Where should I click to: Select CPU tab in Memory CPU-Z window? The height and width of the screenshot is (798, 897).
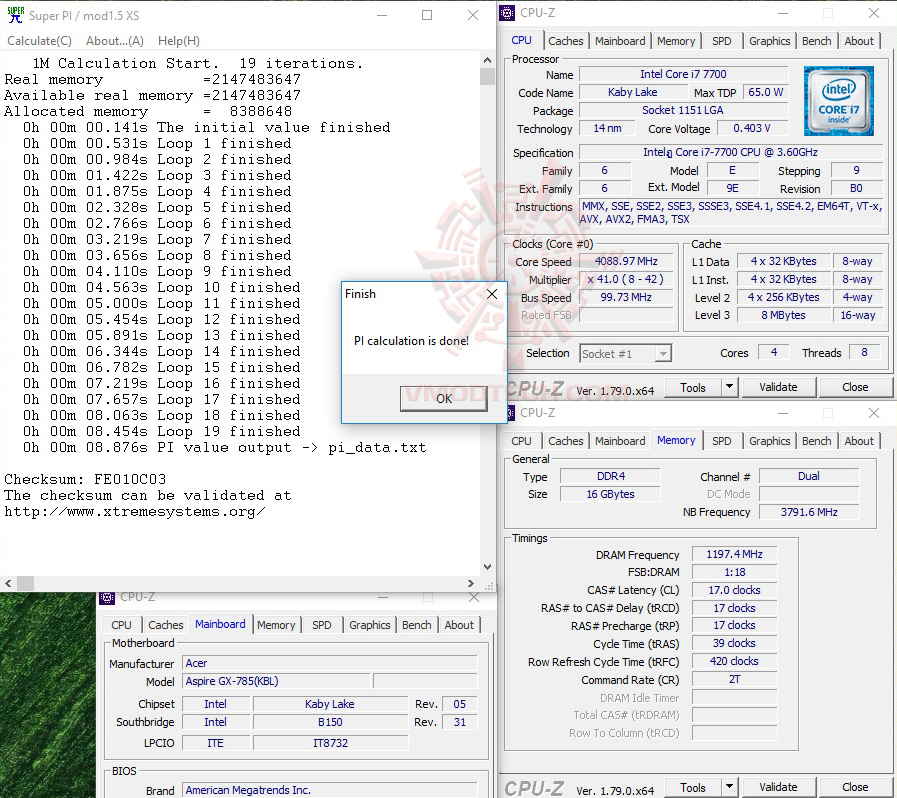[521, 440]
